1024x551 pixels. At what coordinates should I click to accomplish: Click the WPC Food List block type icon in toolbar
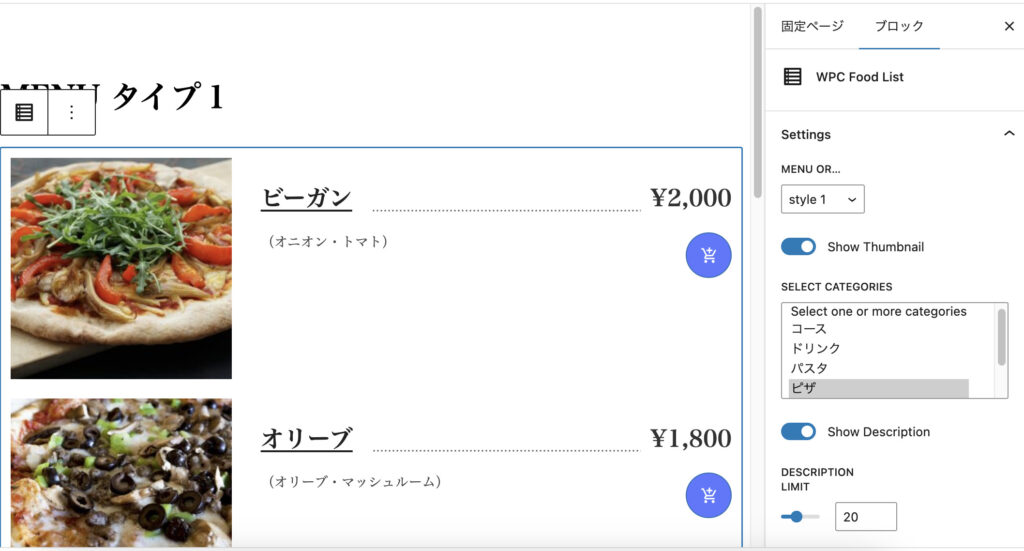24,112
